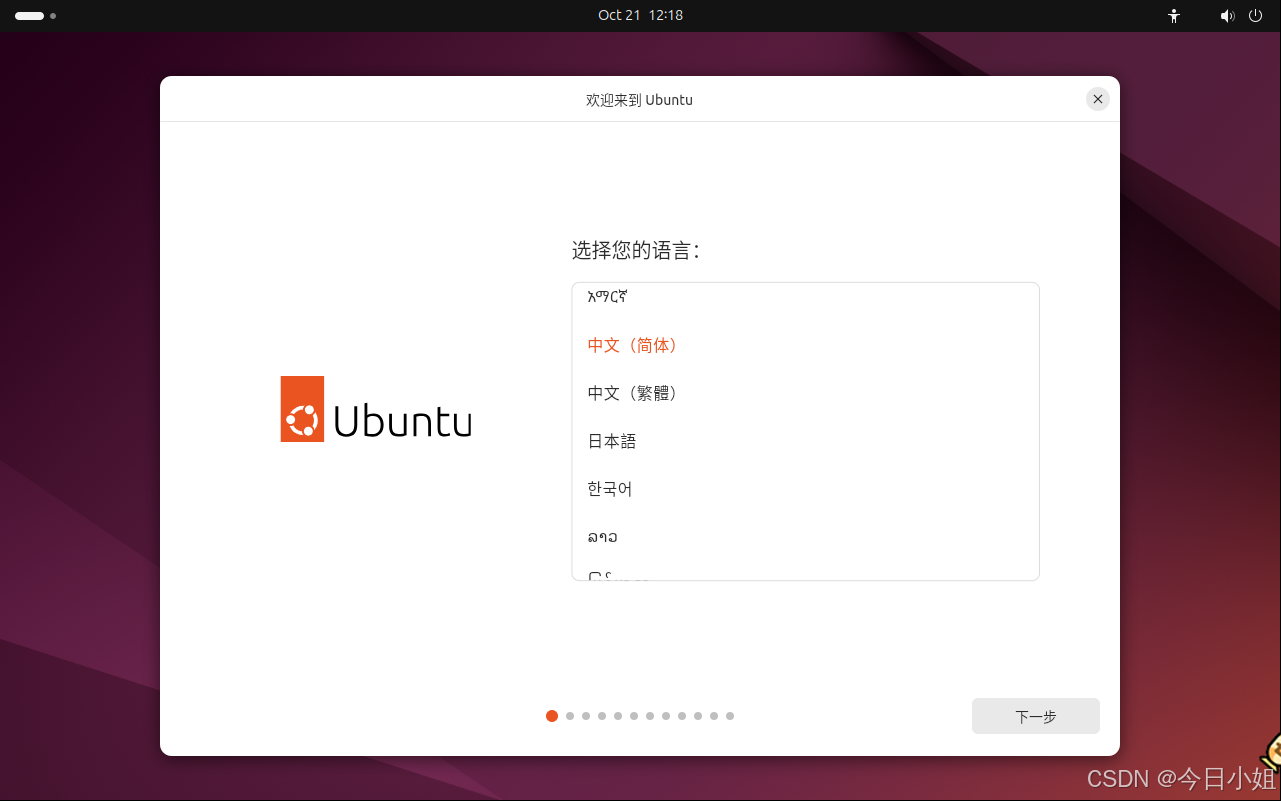The image size is (1281, 801).
Task: Click the small workspace dot beside Activities
Action: tap(53, 16)
